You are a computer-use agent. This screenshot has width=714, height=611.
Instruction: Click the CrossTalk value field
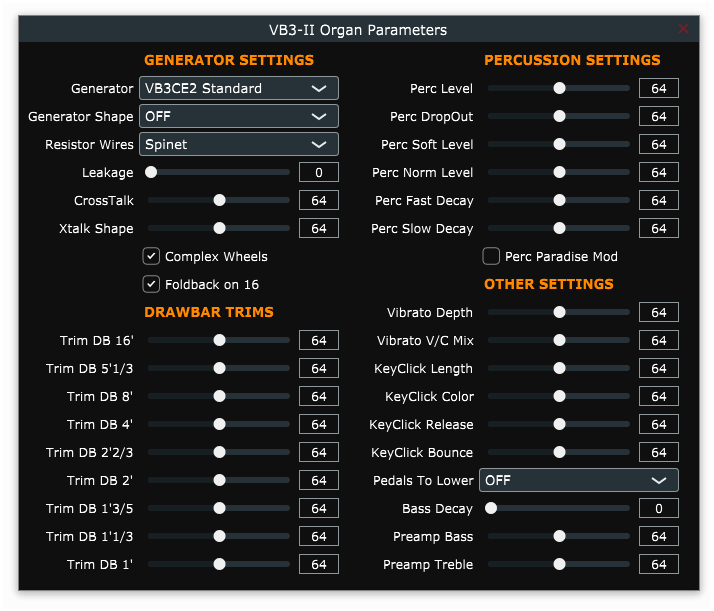(319, 200)
